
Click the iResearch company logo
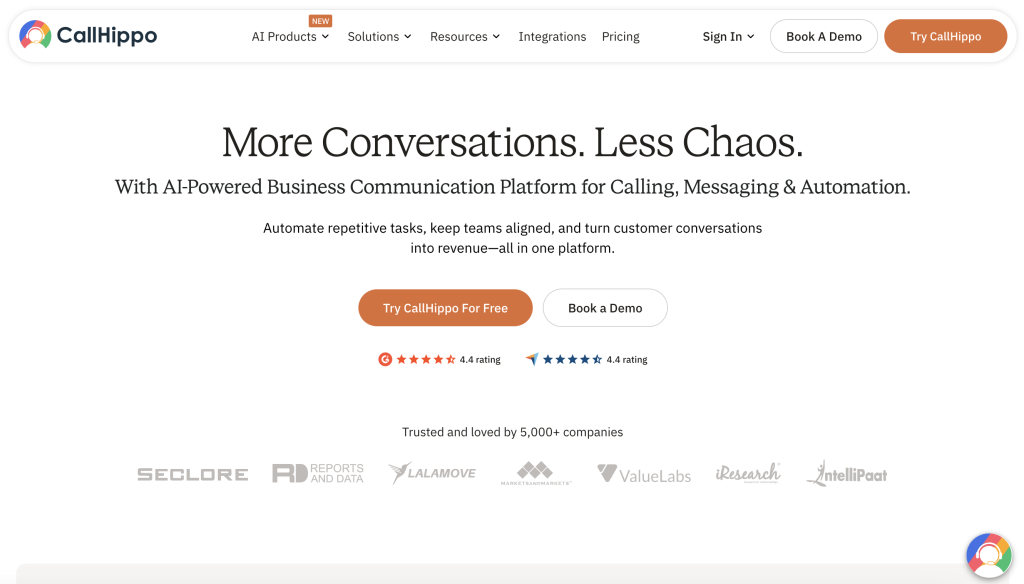(x=747, y=473)
